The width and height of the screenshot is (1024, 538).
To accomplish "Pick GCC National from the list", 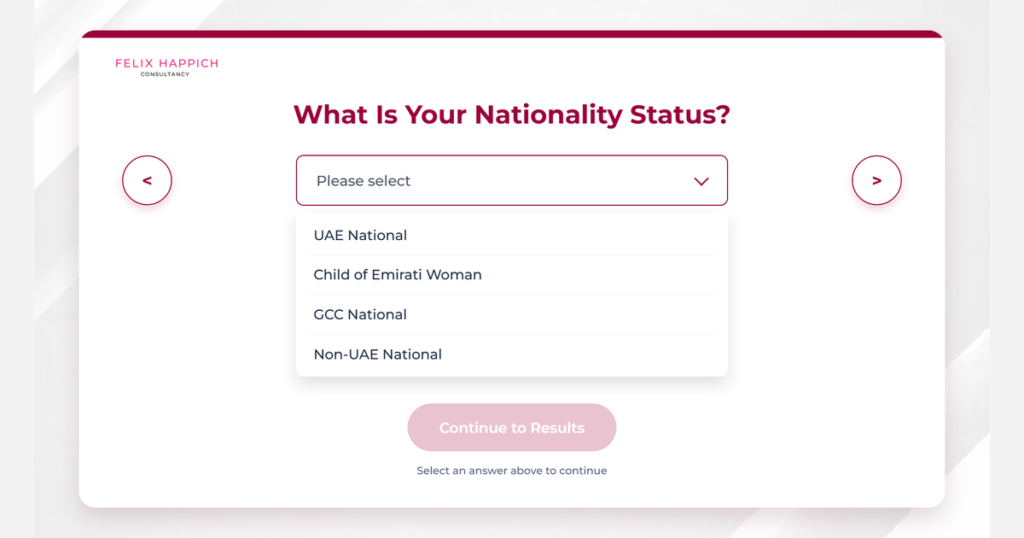I will [511, 315].
